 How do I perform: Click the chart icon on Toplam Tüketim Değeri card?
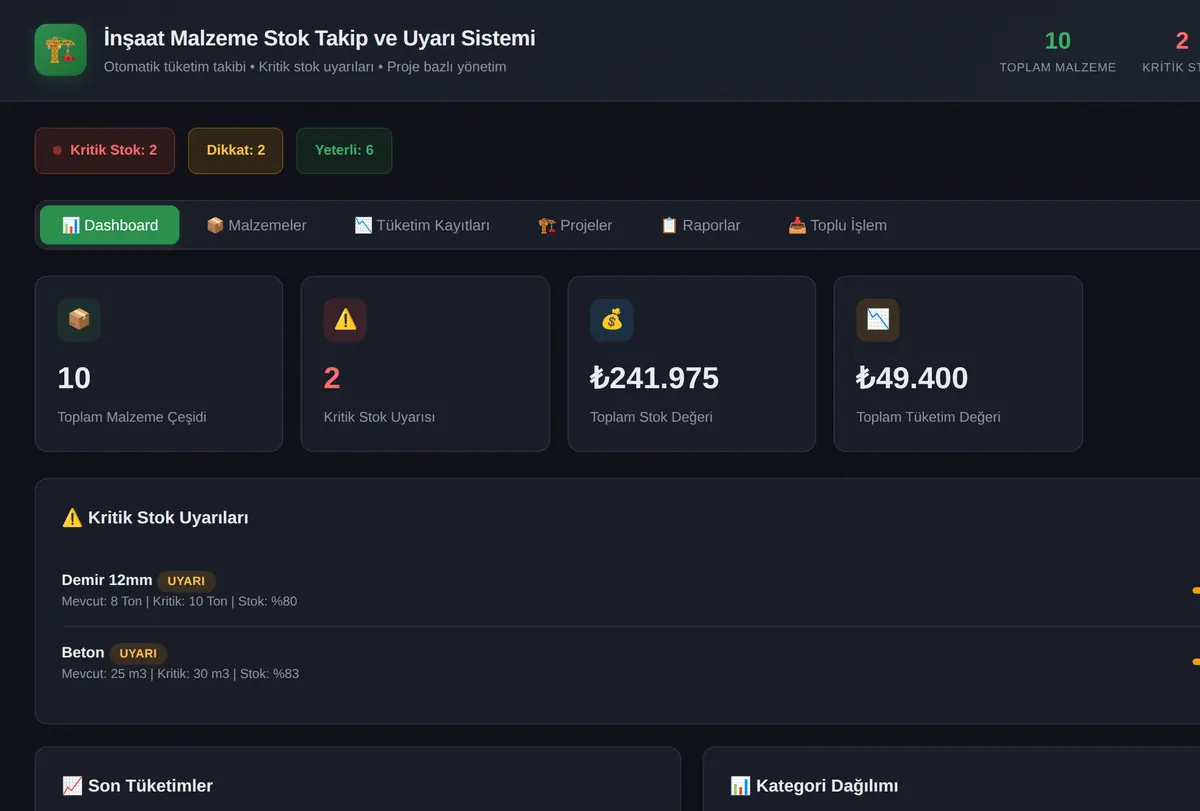pyautogui.click(x=878, y=320)
